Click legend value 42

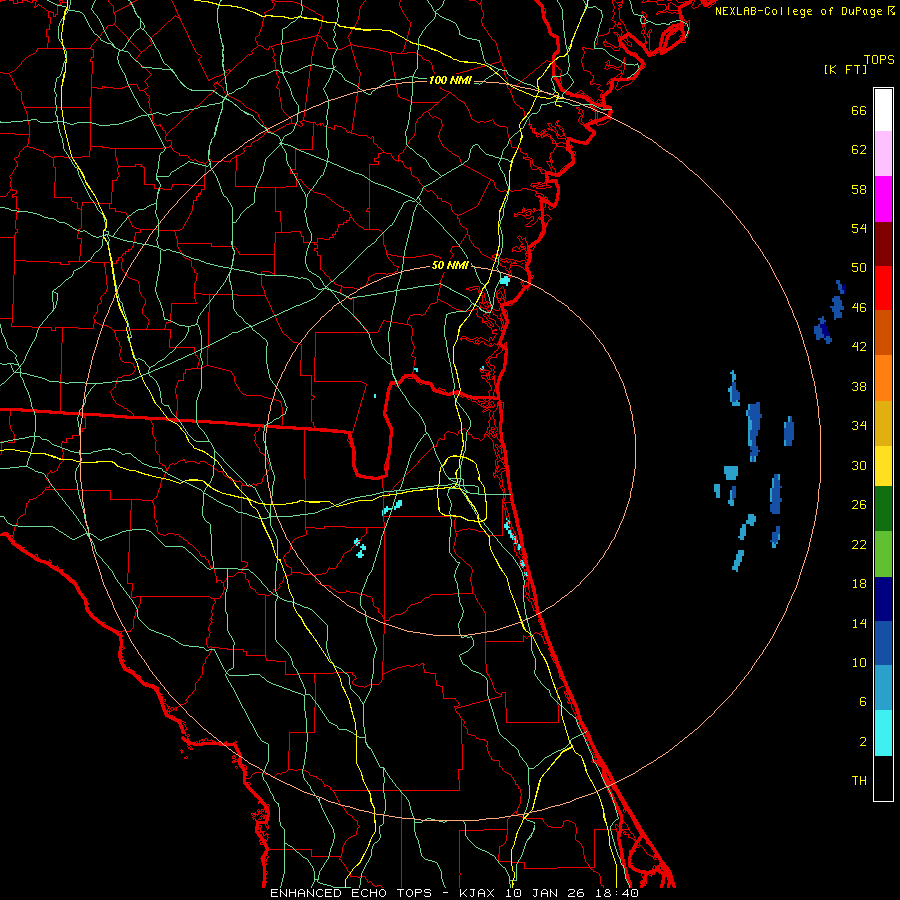[859, 347]
